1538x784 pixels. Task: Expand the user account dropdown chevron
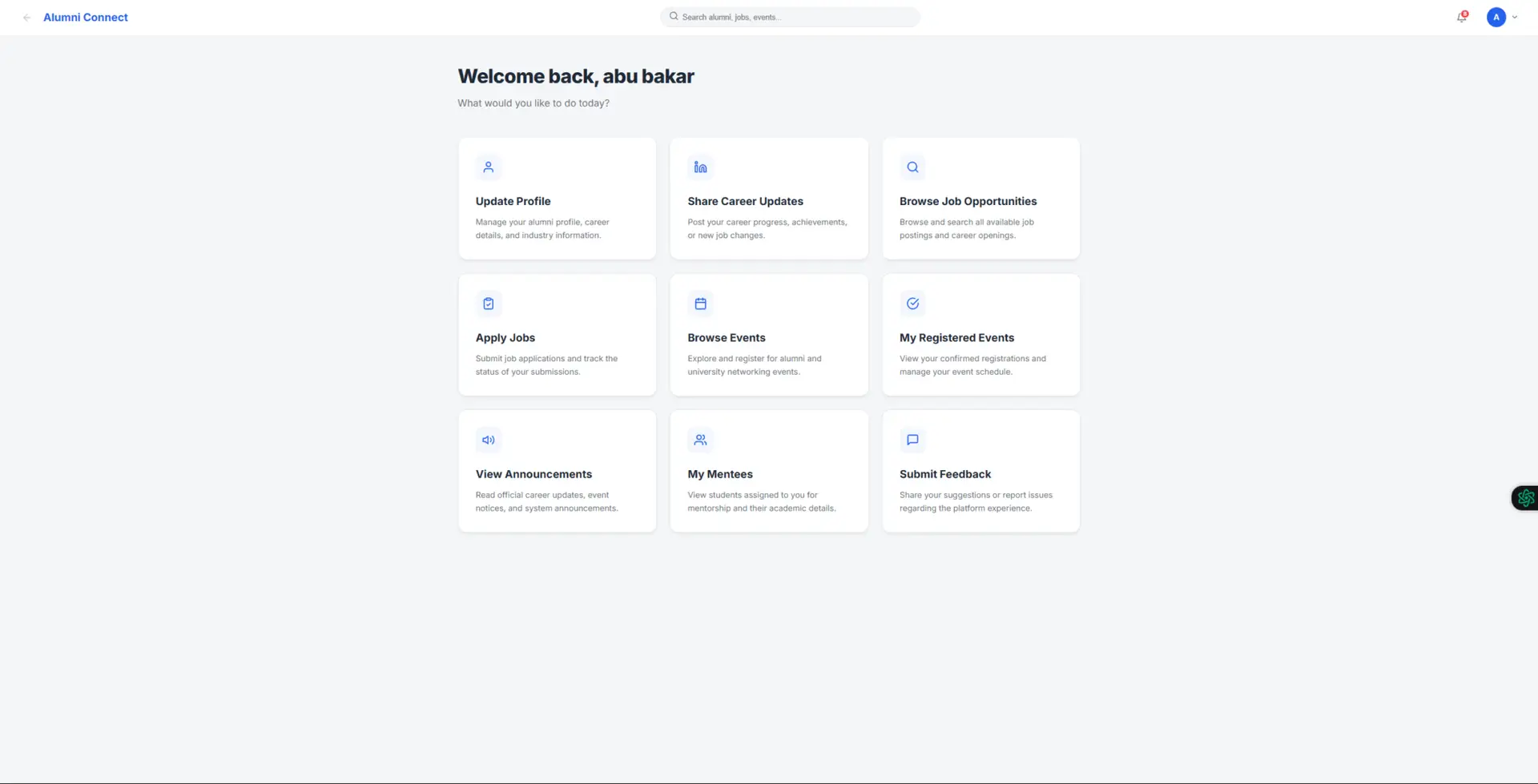coord(1515,17)
